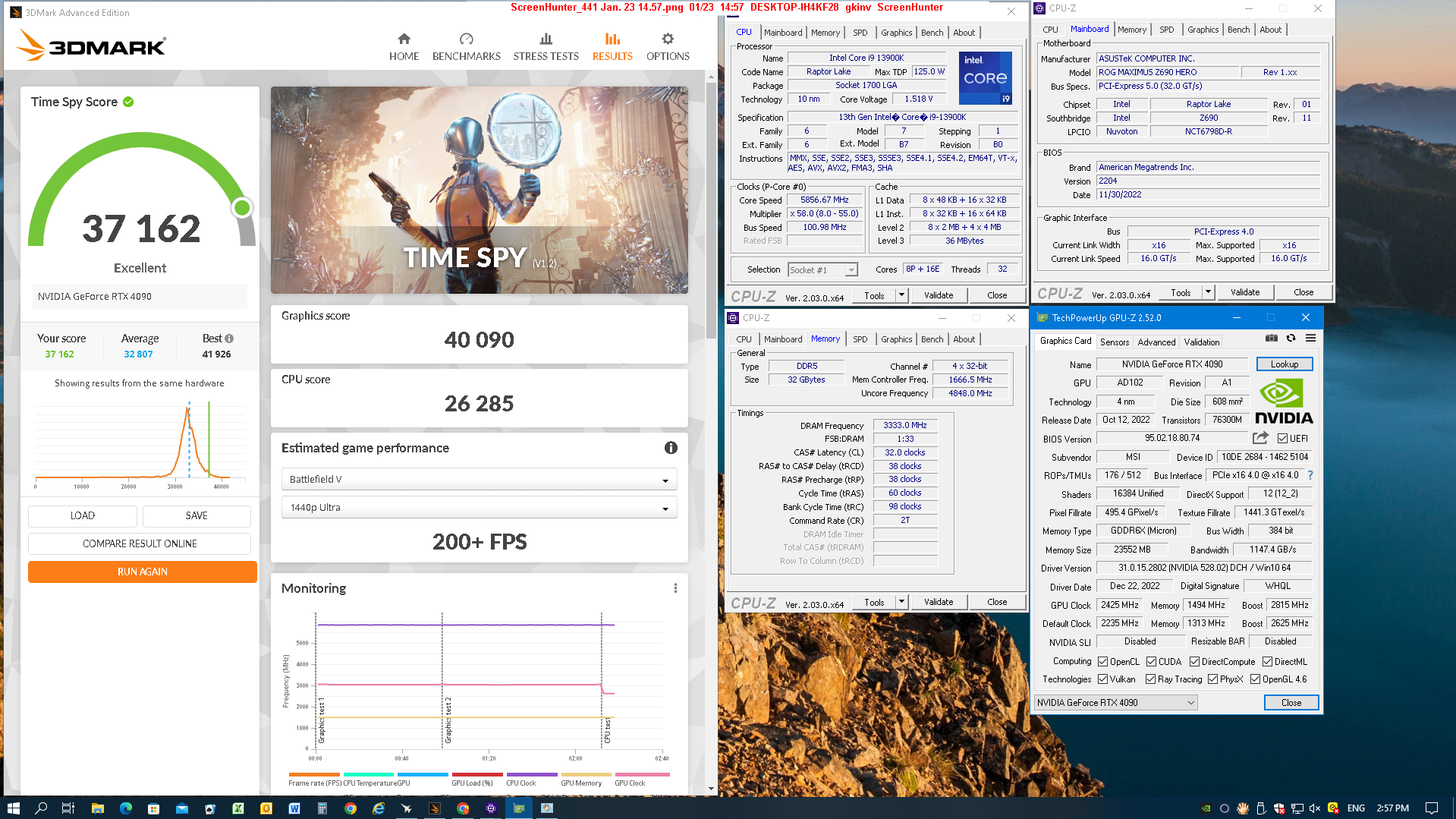Switch to Sensors tab in GPU-Z

pos(1115,342)
